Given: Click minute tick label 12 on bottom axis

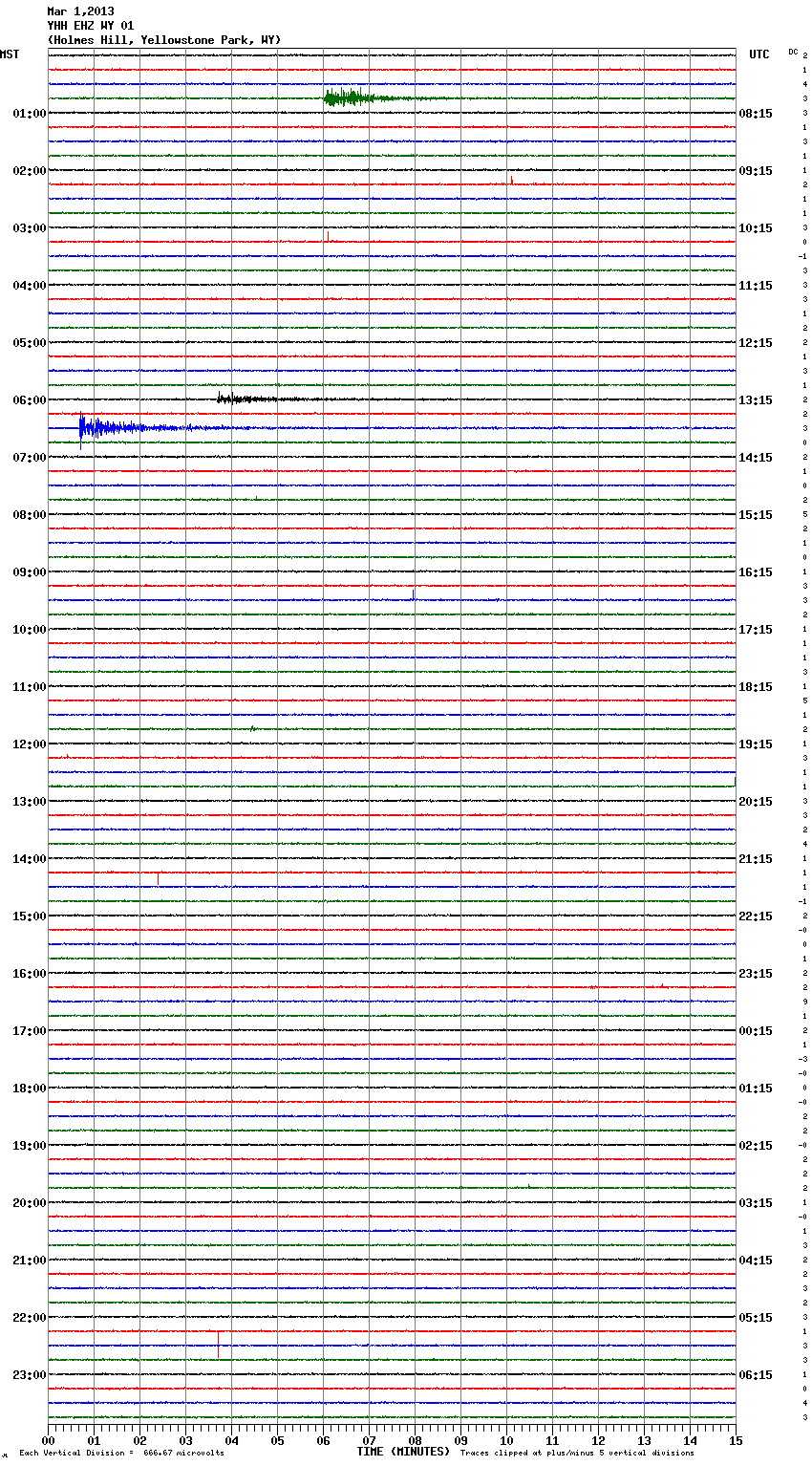Looking at the screenshot, I should (x=598, y=1440).
